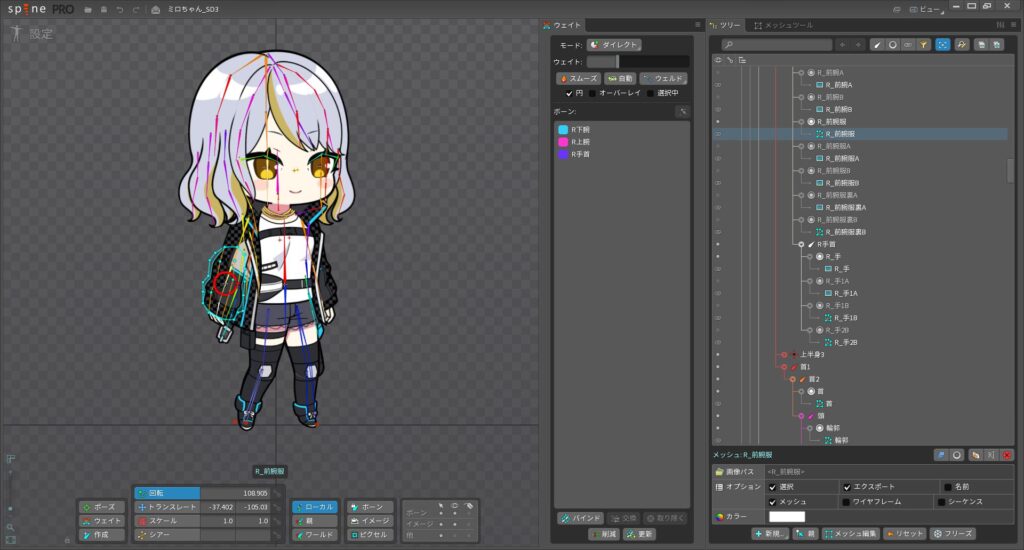
Task: Click the バインド button
Action: pos(581,518)
